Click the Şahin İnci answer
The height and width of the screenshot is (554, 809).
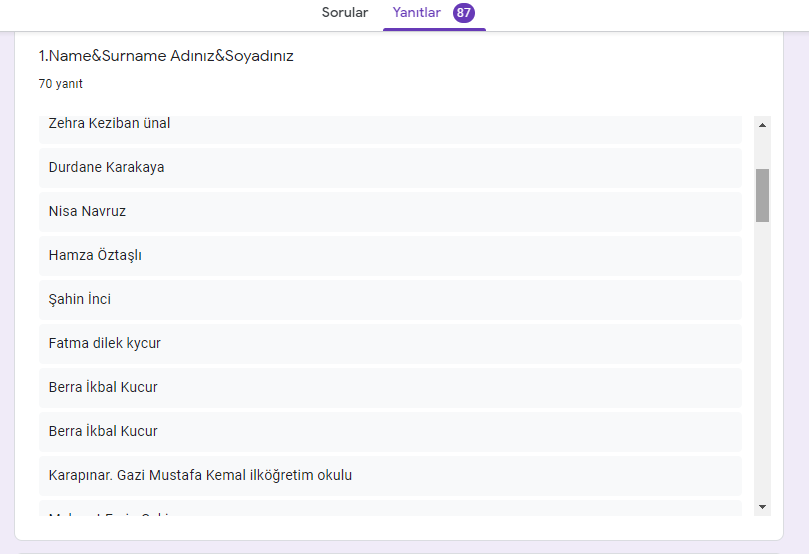(x=390, y=299)
